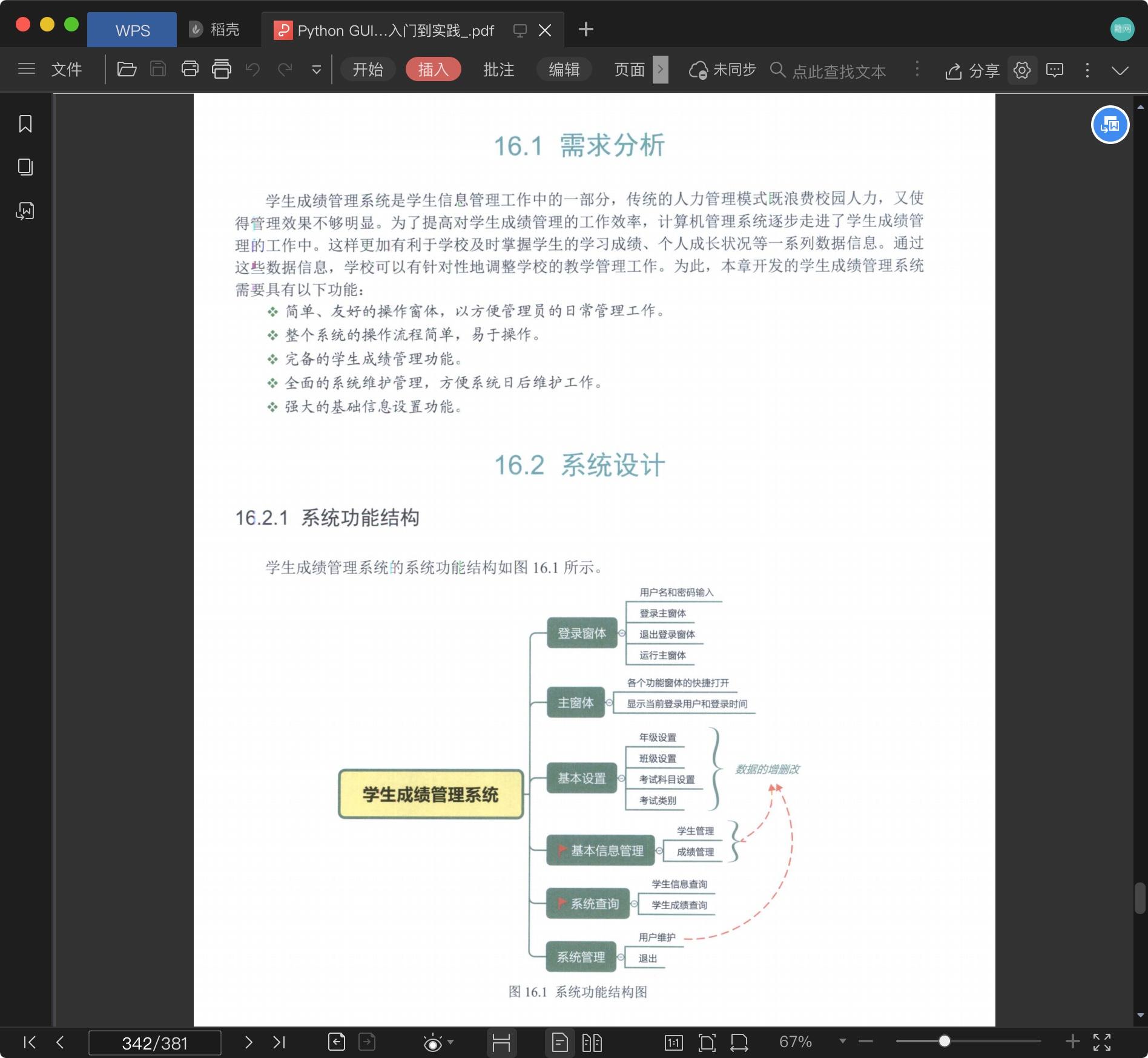Select single page view
The height and width of the screenshot is (1058, 1148).
(560, 1043)
